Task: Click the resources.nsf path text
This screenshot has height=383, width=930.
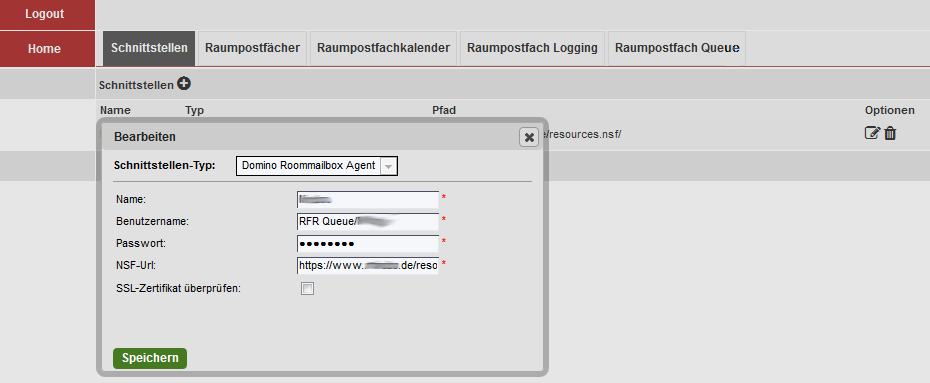Action: point(582,134)
